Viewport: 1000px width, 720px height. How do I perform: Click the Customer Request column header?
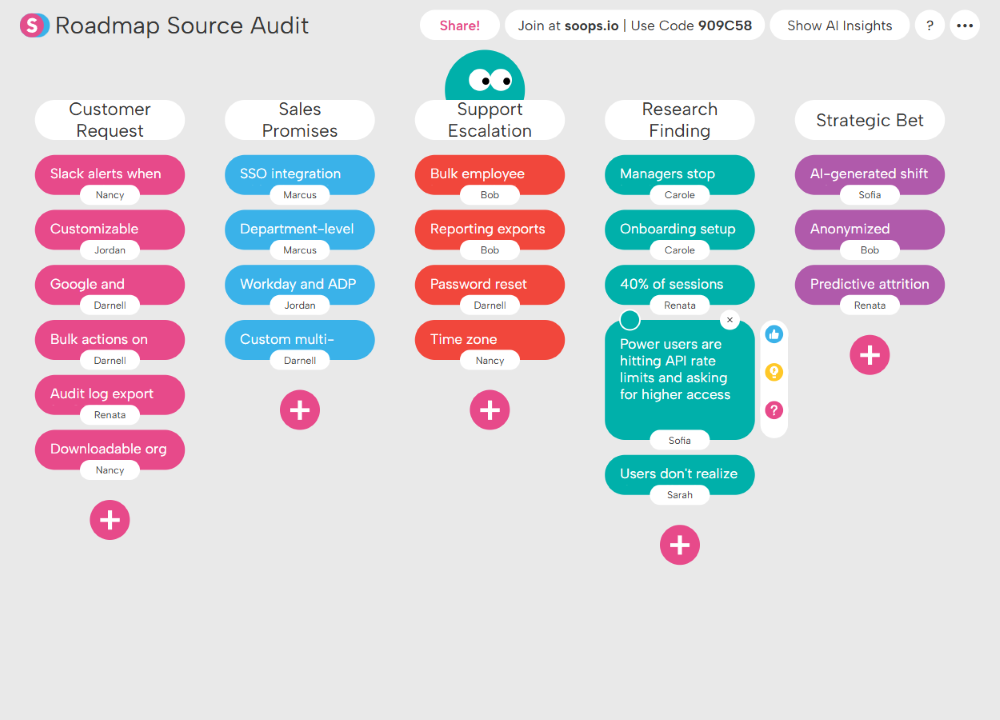coord(109,119)
